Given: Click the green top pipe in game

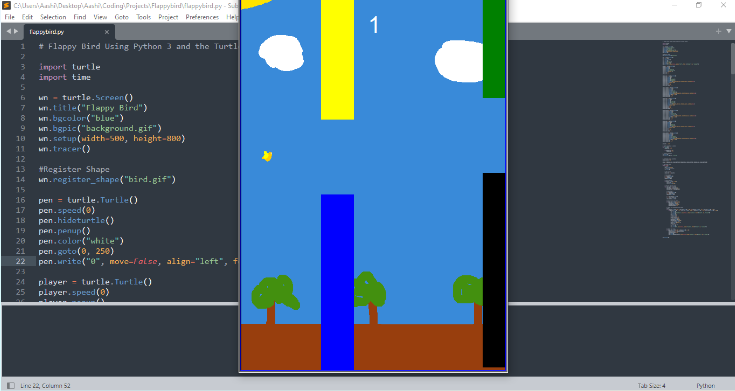Looking at the screenshot, I should tap(494, 49).
